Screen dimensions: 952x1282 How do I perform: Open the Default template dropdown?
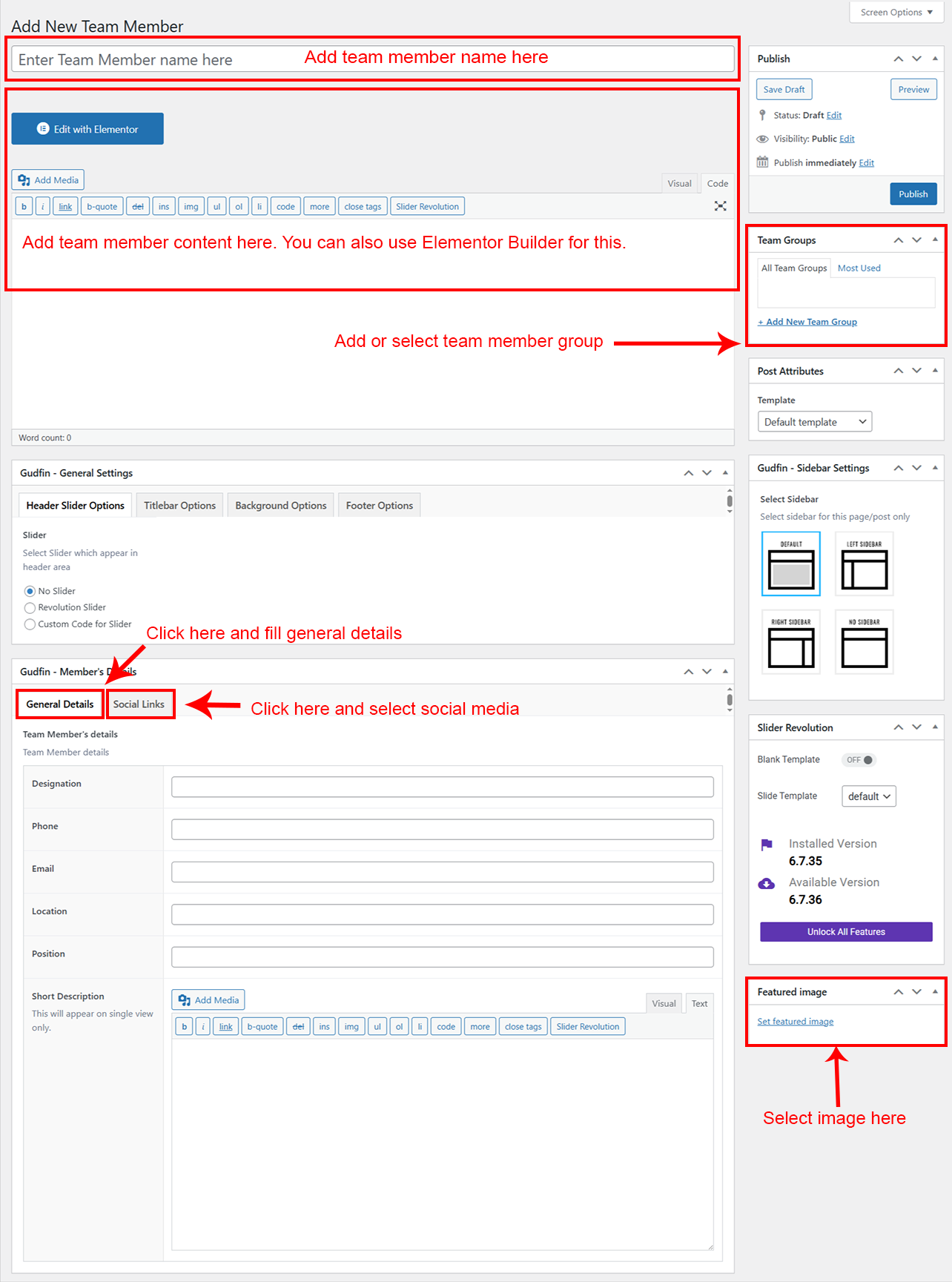(x=814, y=422)
